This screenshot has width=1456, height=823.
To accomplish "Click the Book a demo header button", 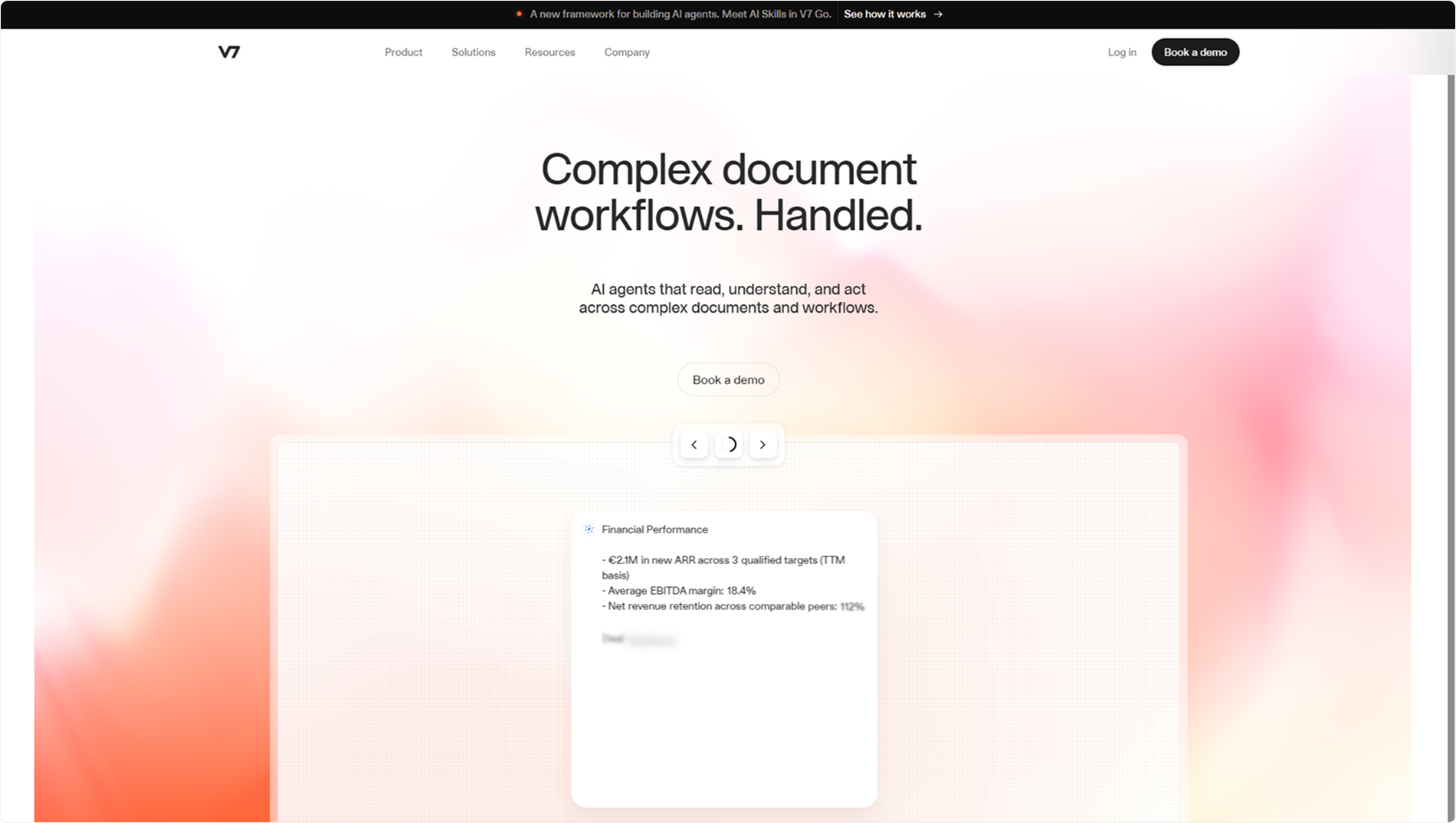I will 1195,52.
